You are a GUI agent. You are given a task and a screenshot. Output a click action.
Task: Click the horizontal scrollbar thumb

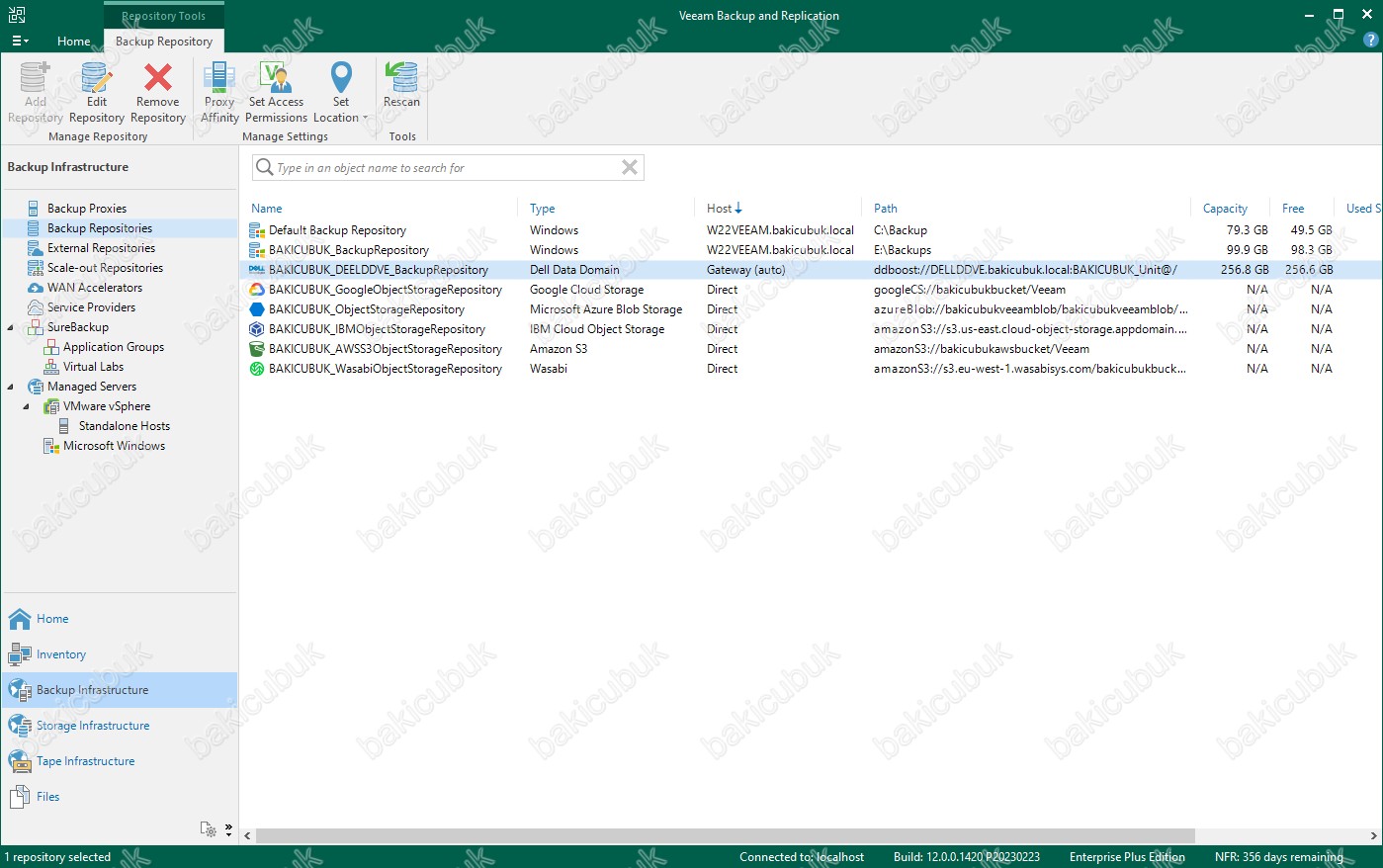(725, 835)
